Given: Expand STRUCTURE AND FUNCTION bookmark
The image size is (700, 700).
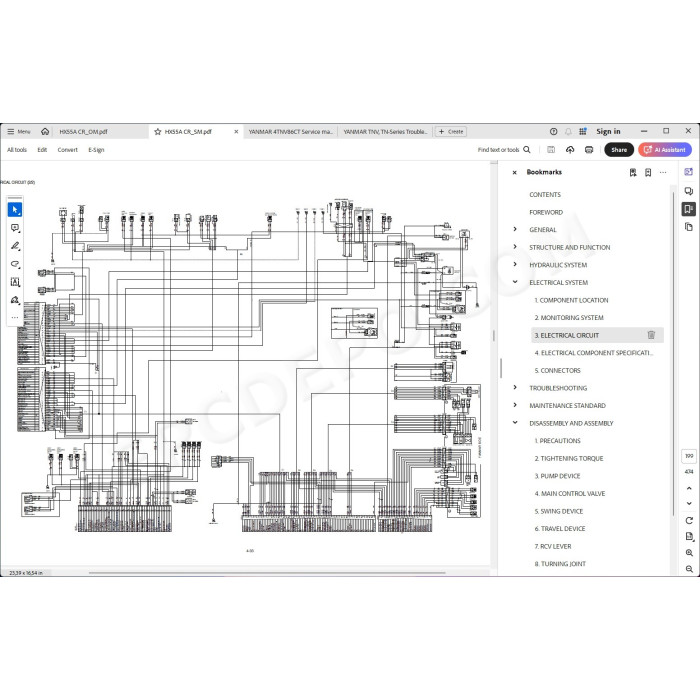Looking at the screenshot, I should (x=515, y=247).
